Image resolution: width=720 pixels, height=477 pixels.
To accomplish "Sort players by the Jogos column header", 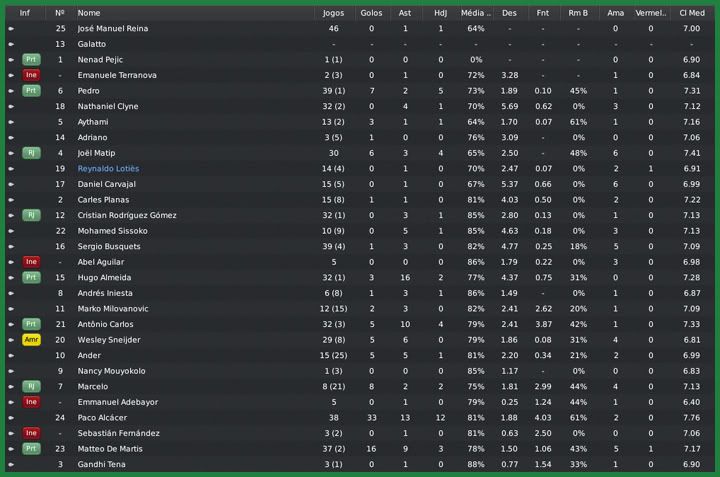I will tap(333, 13).
